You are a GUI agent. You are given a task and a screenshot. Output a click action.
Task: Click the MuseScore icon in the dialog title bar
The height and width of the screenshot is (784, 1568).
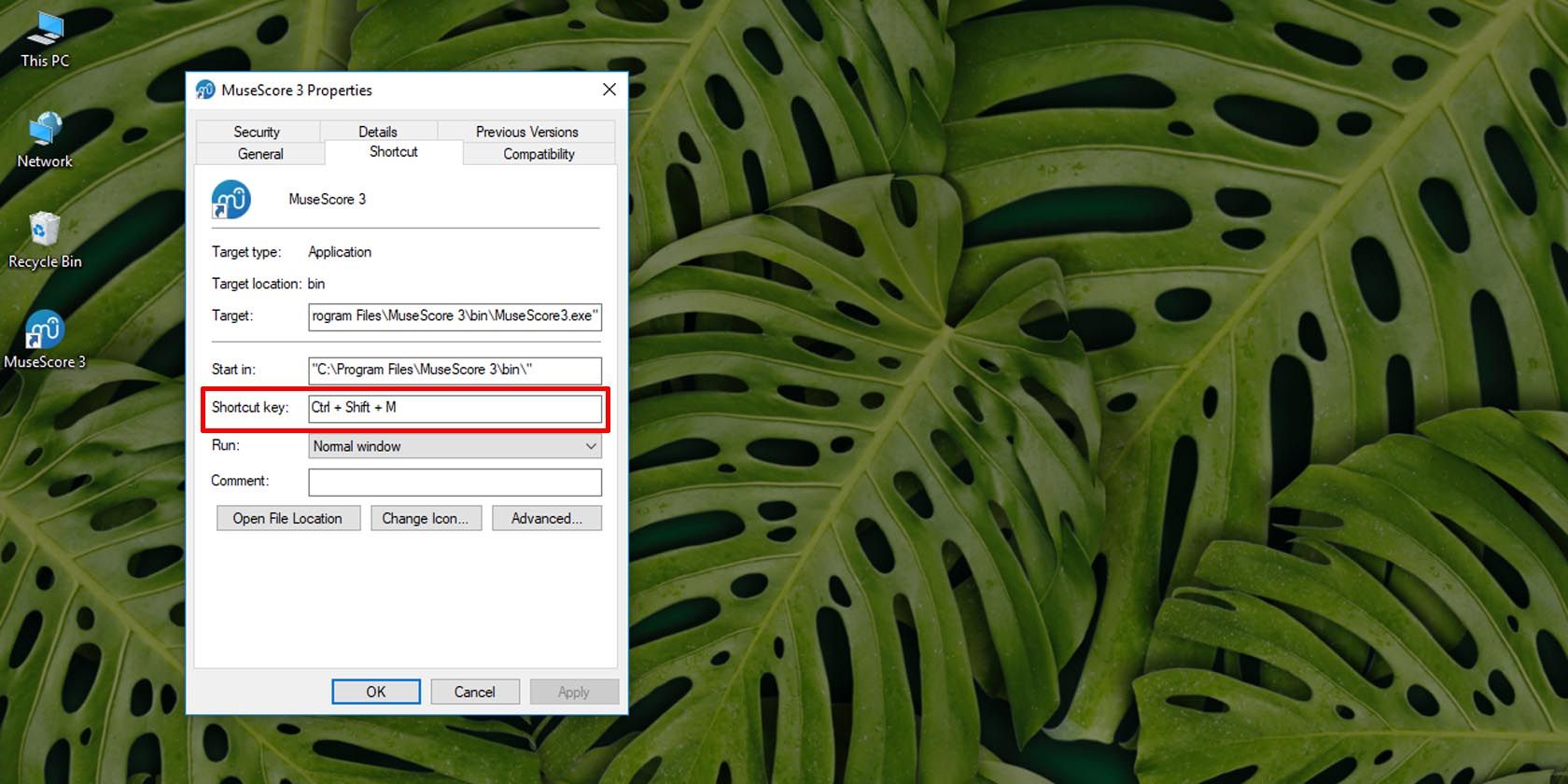[x=205, y=90]
